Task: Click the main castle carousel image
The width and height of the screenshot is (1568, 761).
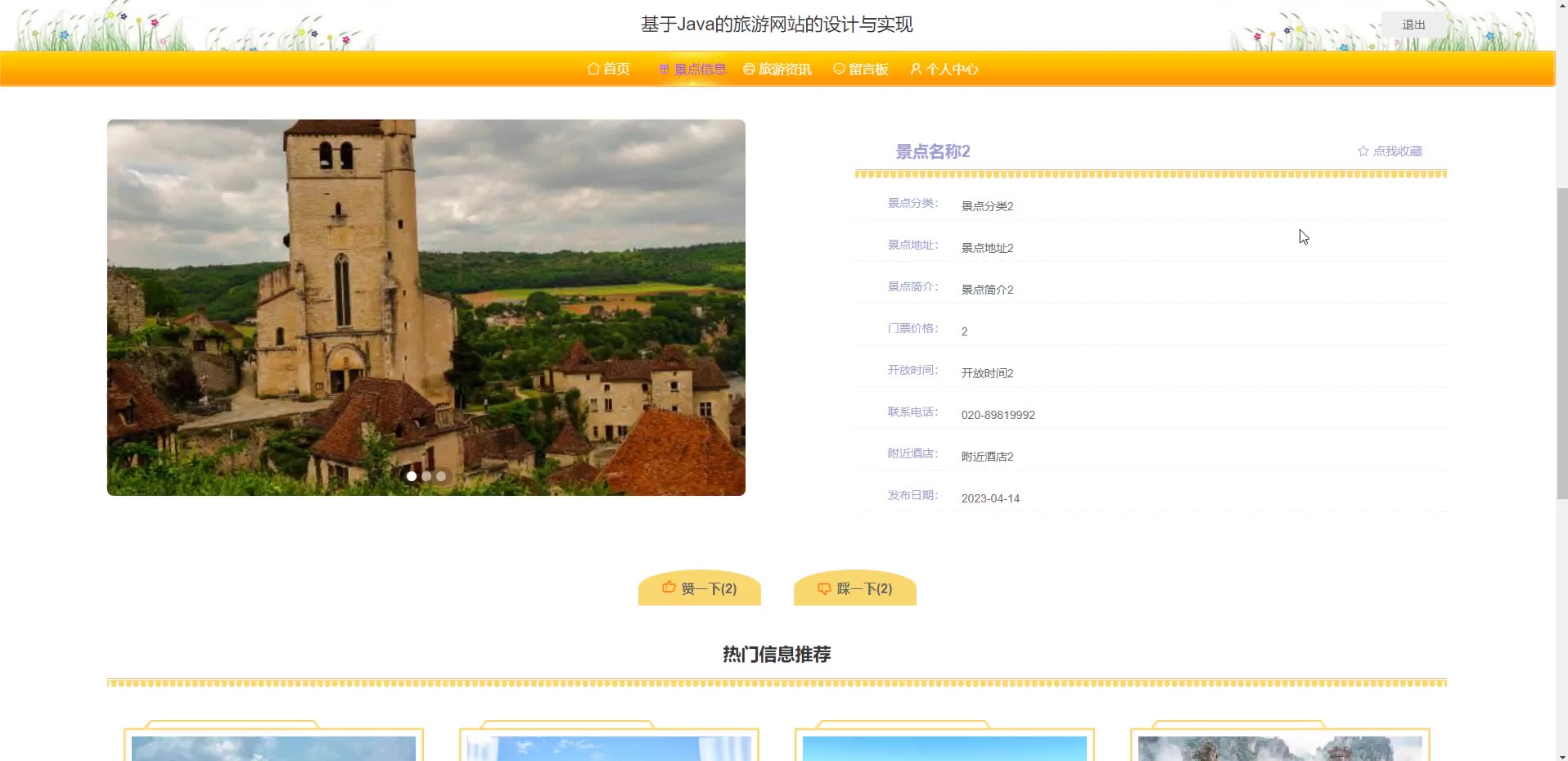Action: [426, 308]
